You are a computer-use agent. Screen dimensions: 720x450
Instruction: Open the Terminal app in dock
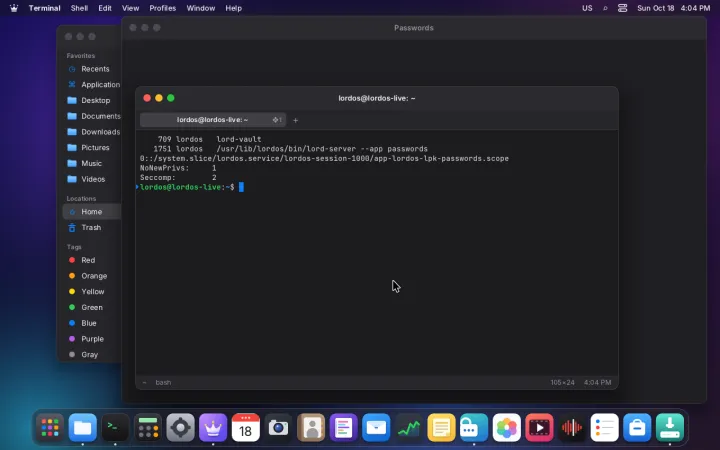pos(115,428)
